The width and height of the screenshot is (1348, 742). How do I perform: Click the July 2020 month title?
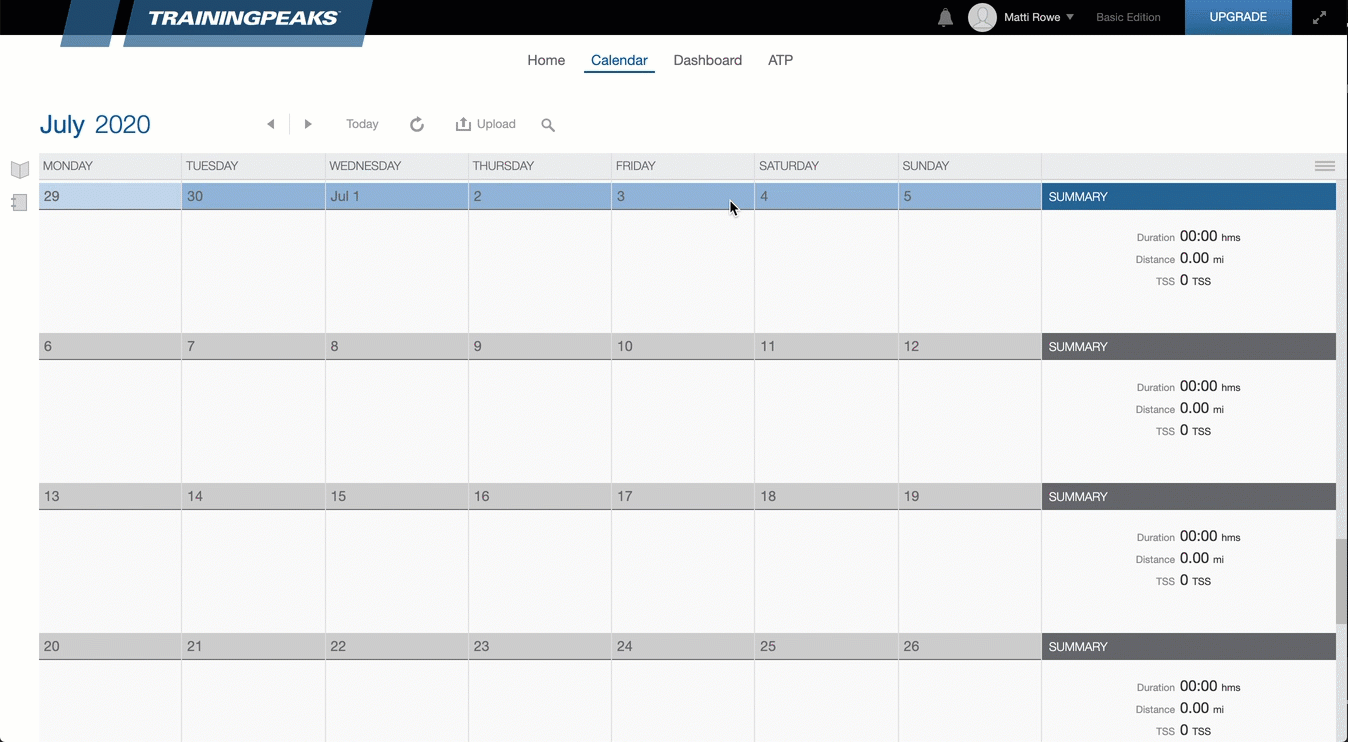click(x=95, y=124)
